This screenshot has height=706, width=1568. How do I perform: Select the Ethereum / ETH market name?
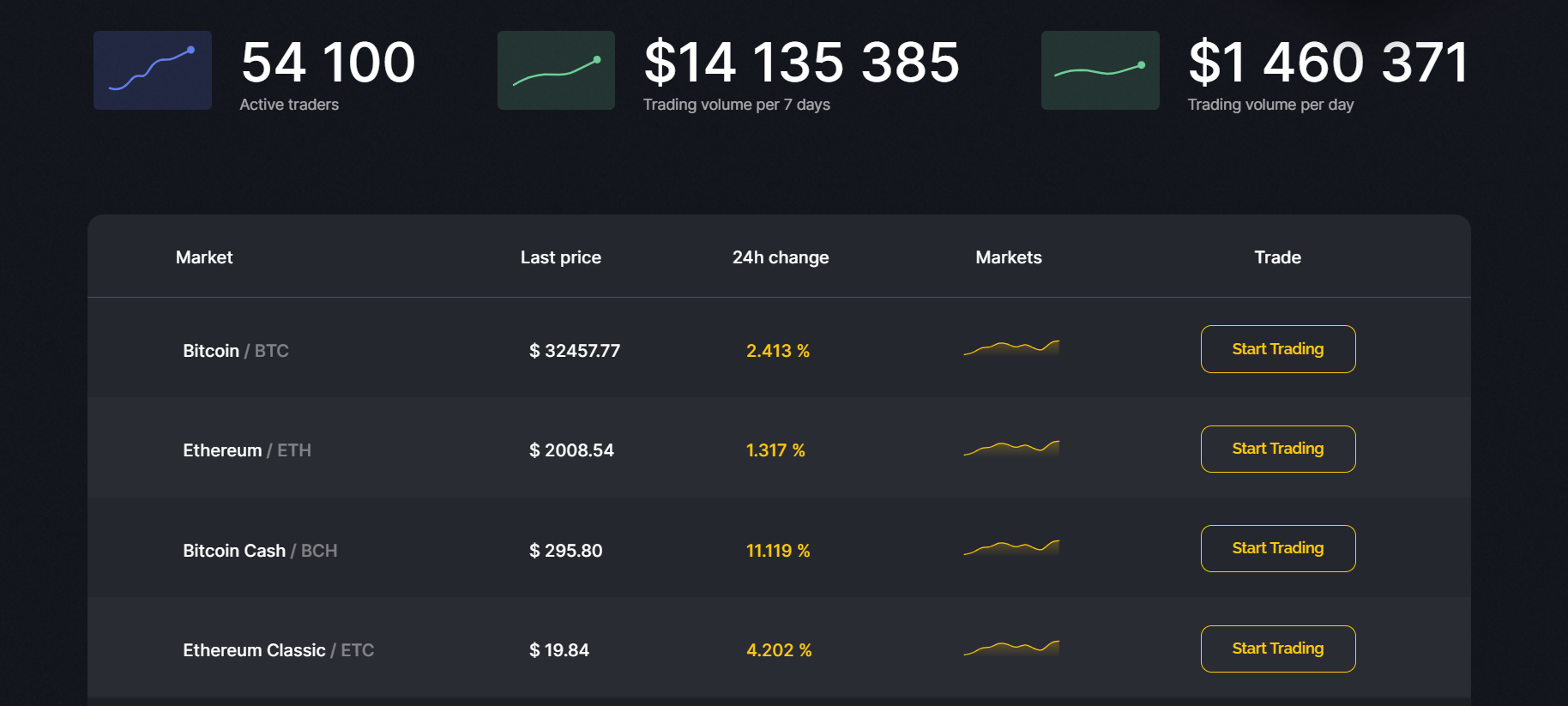[x=247, y=450]
